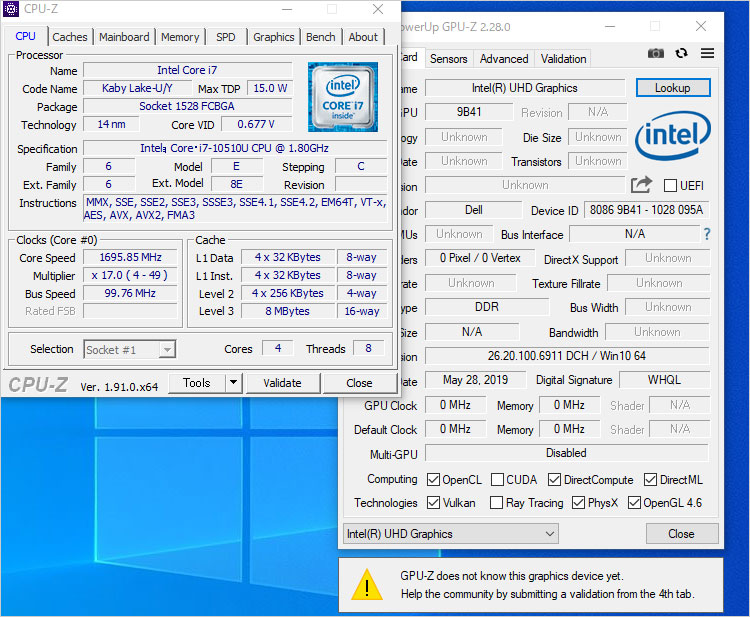Switch to the Caches tab

click(70, 37)
